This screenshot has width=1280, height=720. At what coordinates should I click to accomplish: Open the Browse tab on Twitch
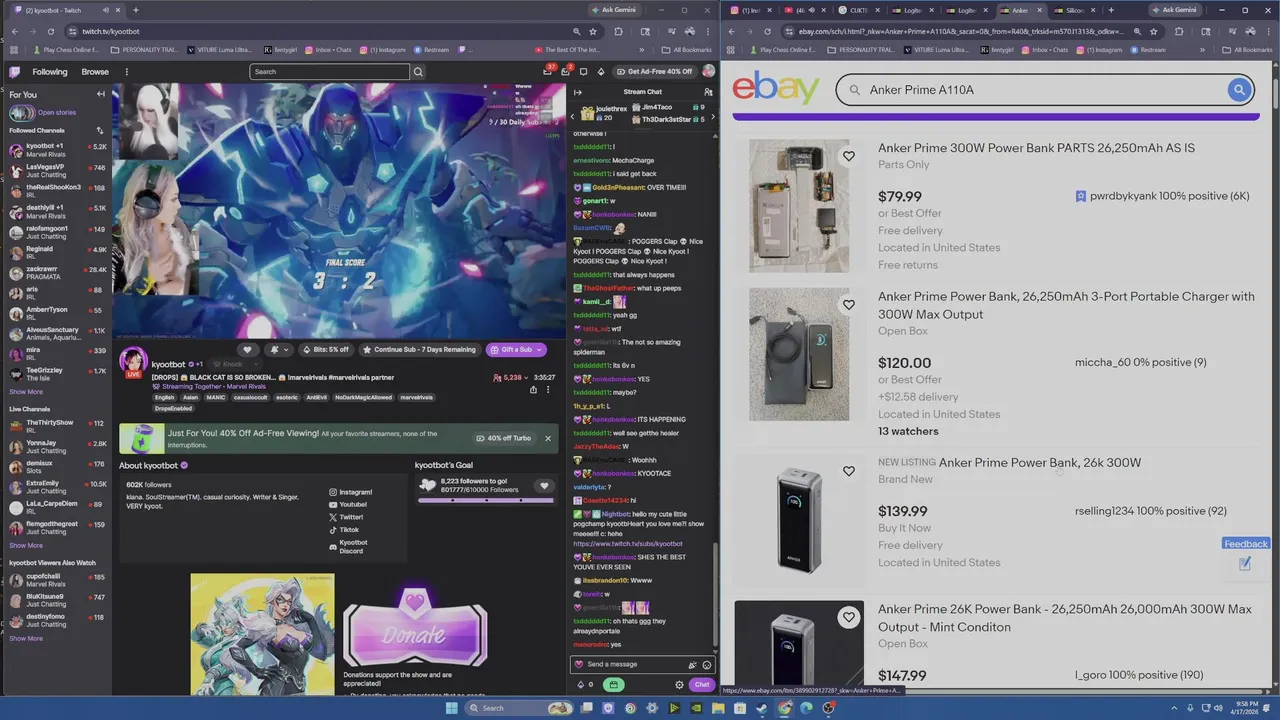point(95,72)
